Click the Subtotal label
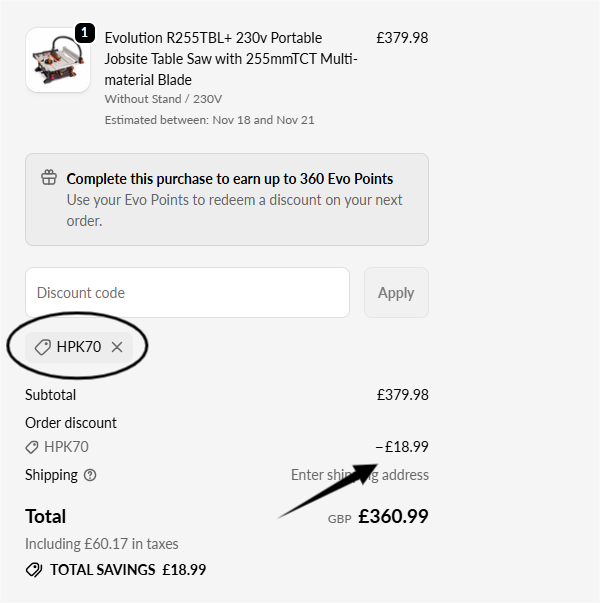600x603 pixels. pyautogui.click(x=50, y=395)
